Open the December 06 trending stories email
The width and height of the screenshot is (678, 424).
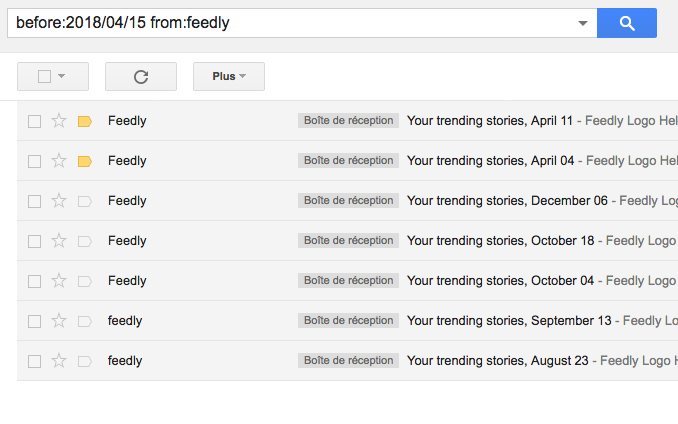(507, 201)
